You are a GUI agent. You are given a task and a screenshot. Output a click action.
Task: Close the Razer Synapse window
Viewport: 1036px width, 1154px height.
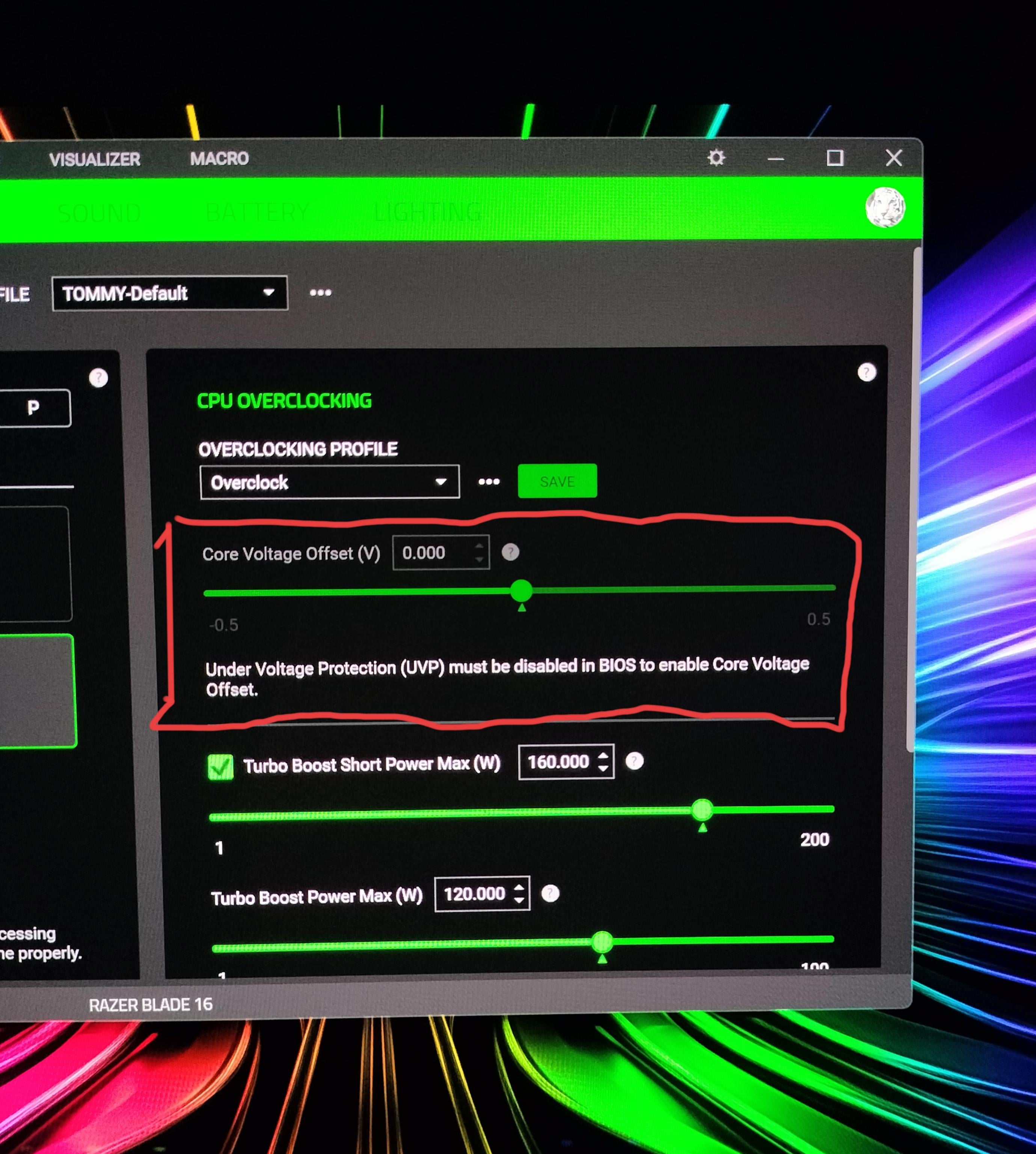894,158
